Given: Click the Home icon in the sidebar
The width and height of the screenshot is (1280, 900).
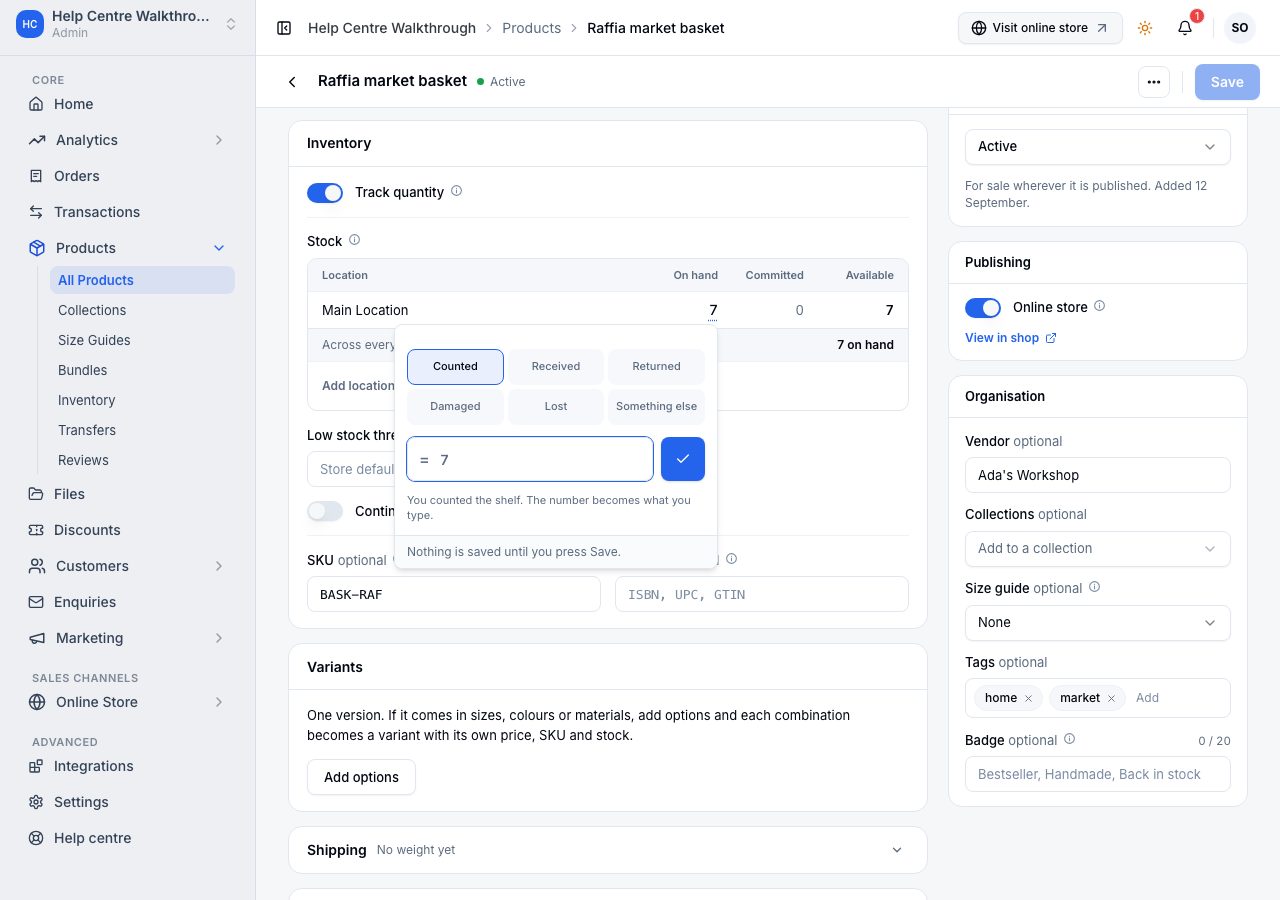Looking at the screenshot, I should point(37,104).
